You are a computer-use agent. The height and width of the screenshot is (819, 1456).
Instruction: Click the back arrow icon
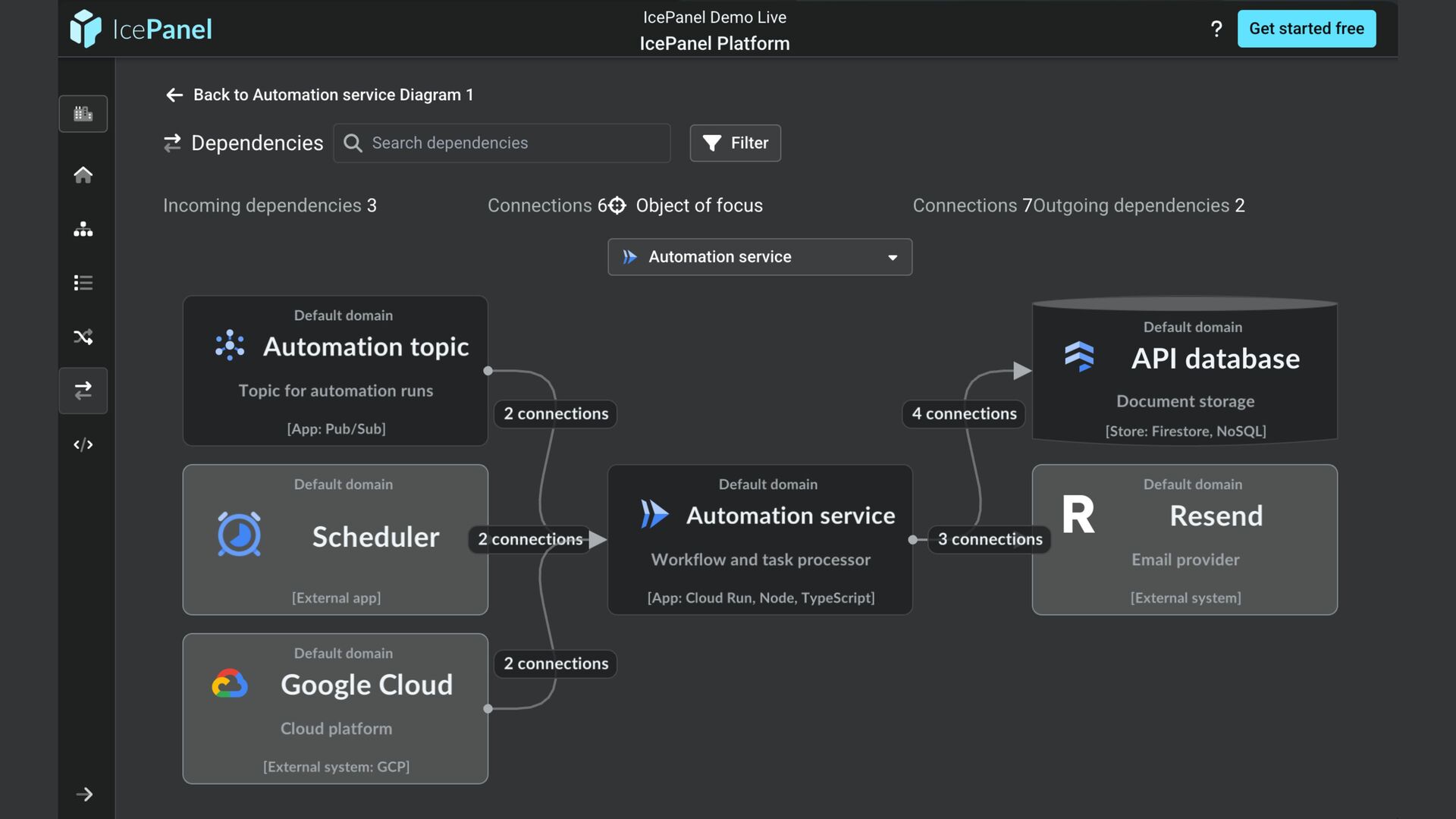[x=174, y=95]
